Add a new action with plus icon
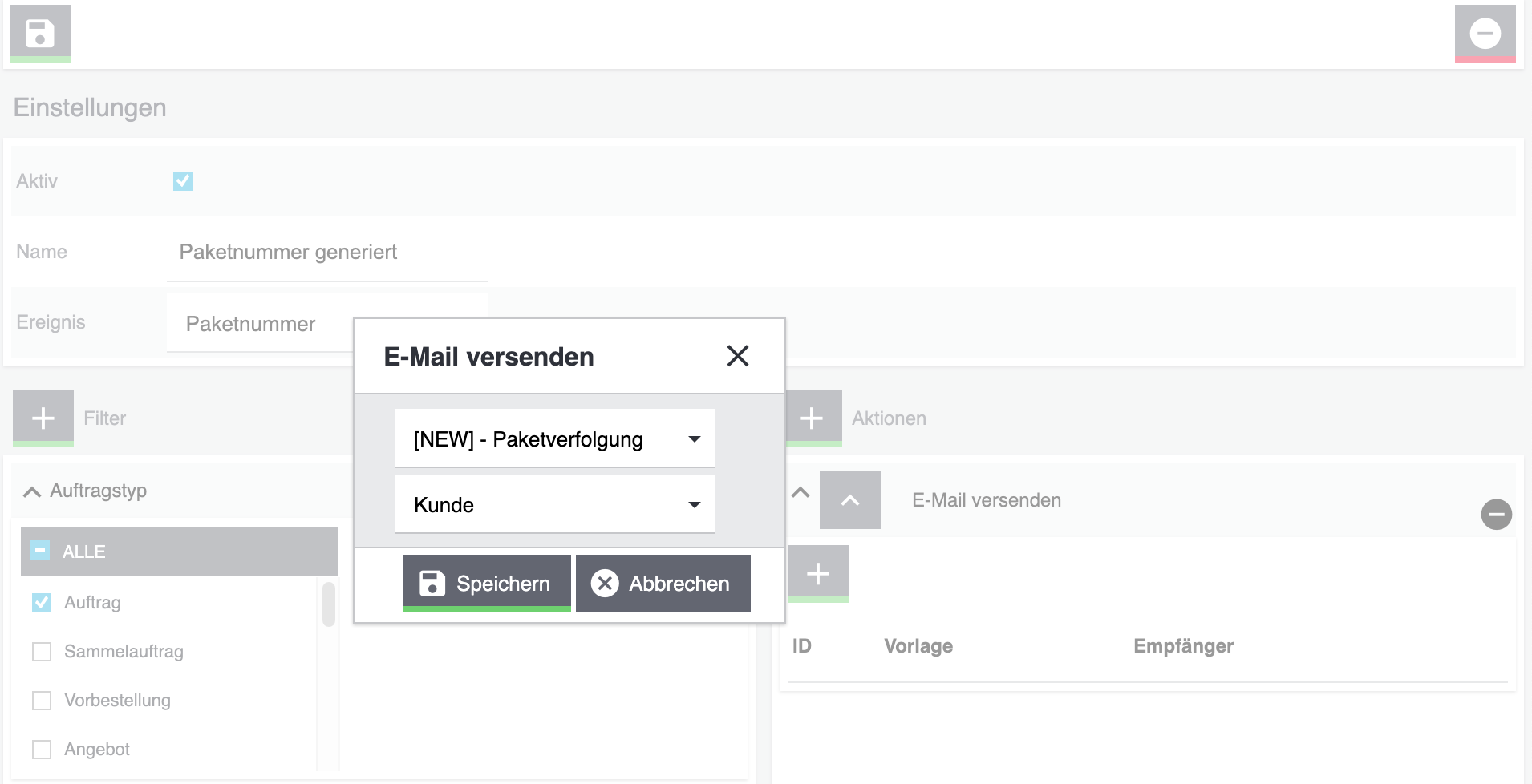The image size is (1532, 784). coord(813,418)
